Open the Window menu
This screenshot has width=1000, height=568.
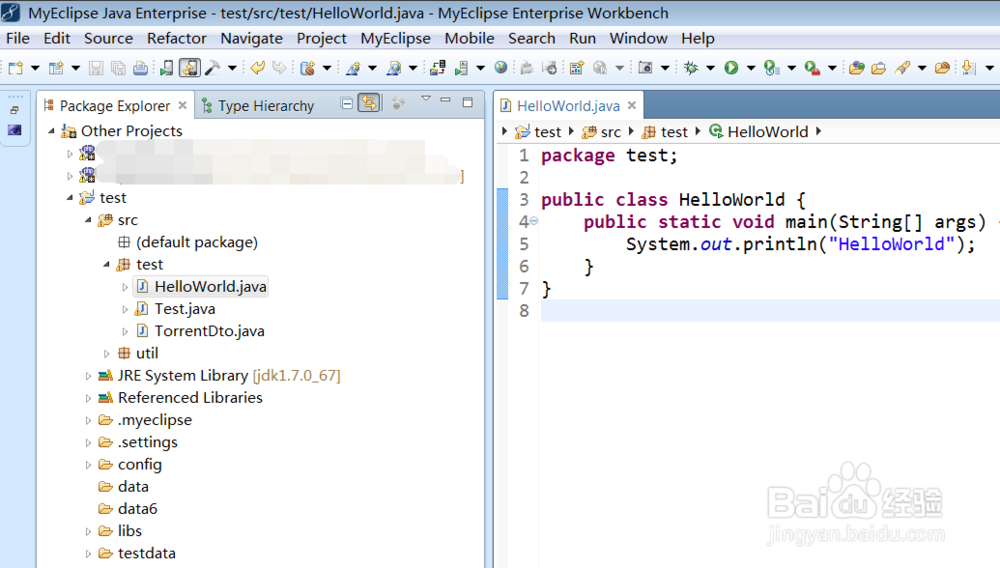[638, 38]
